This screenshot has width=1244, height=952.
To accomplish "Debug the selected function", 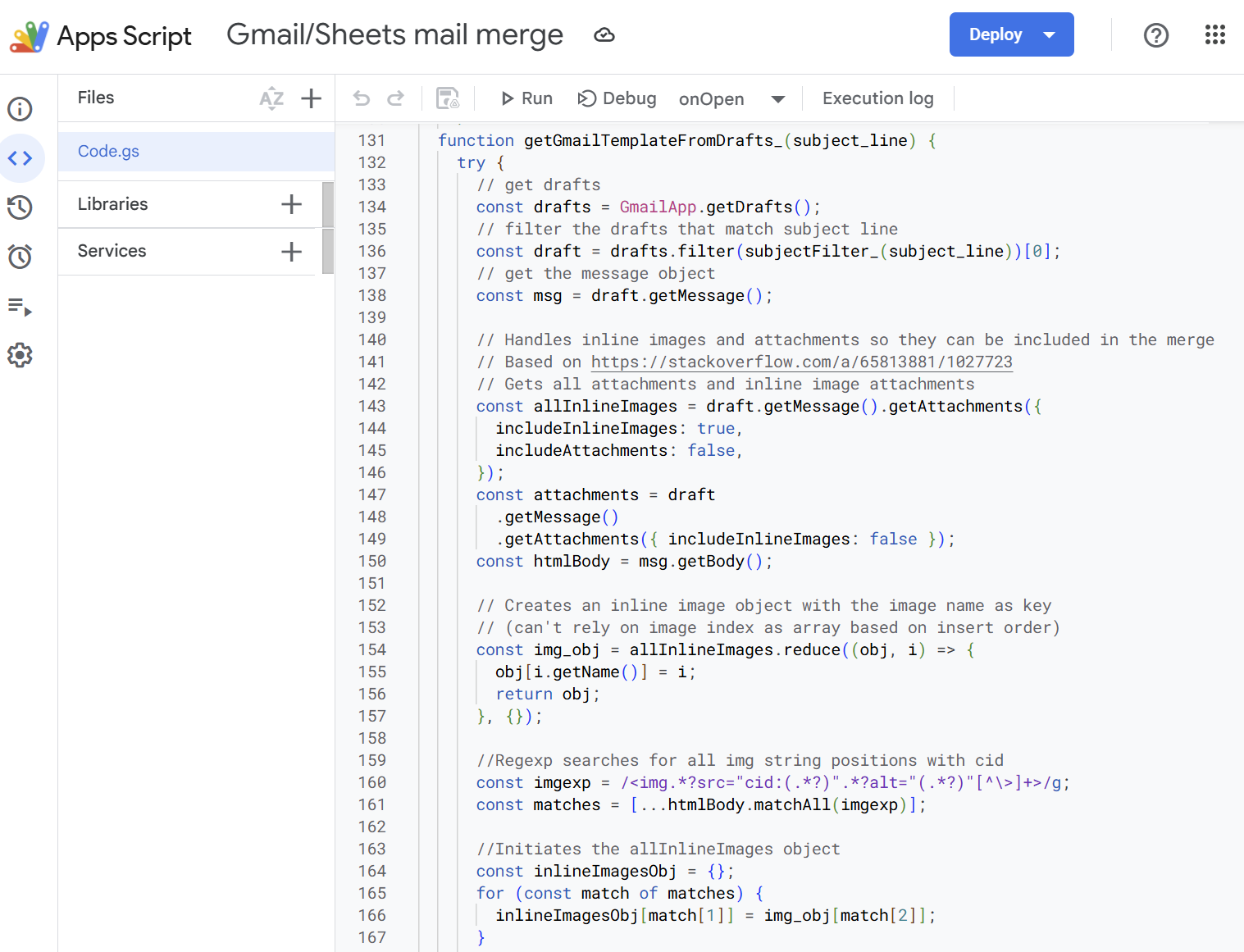I will [617, 98].
